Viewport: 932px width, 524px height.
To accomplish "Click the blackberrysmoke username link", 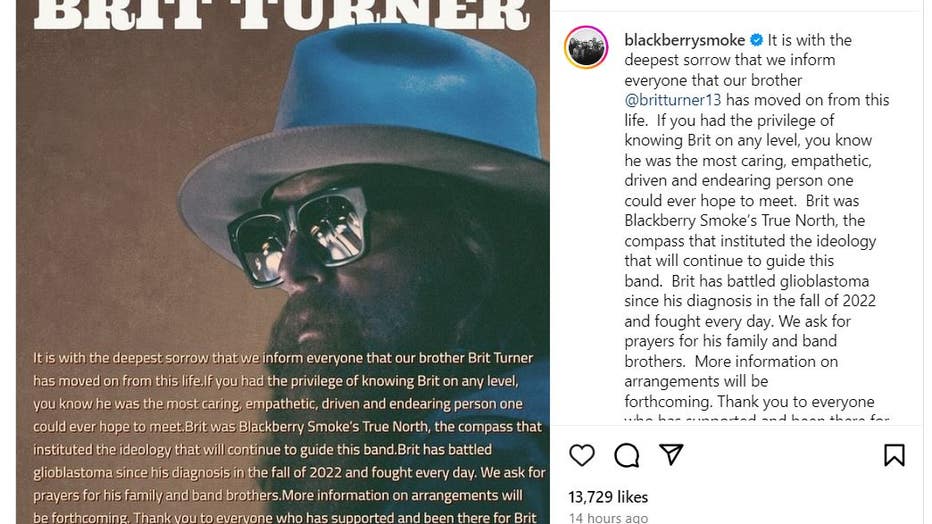I will point(684,40).
